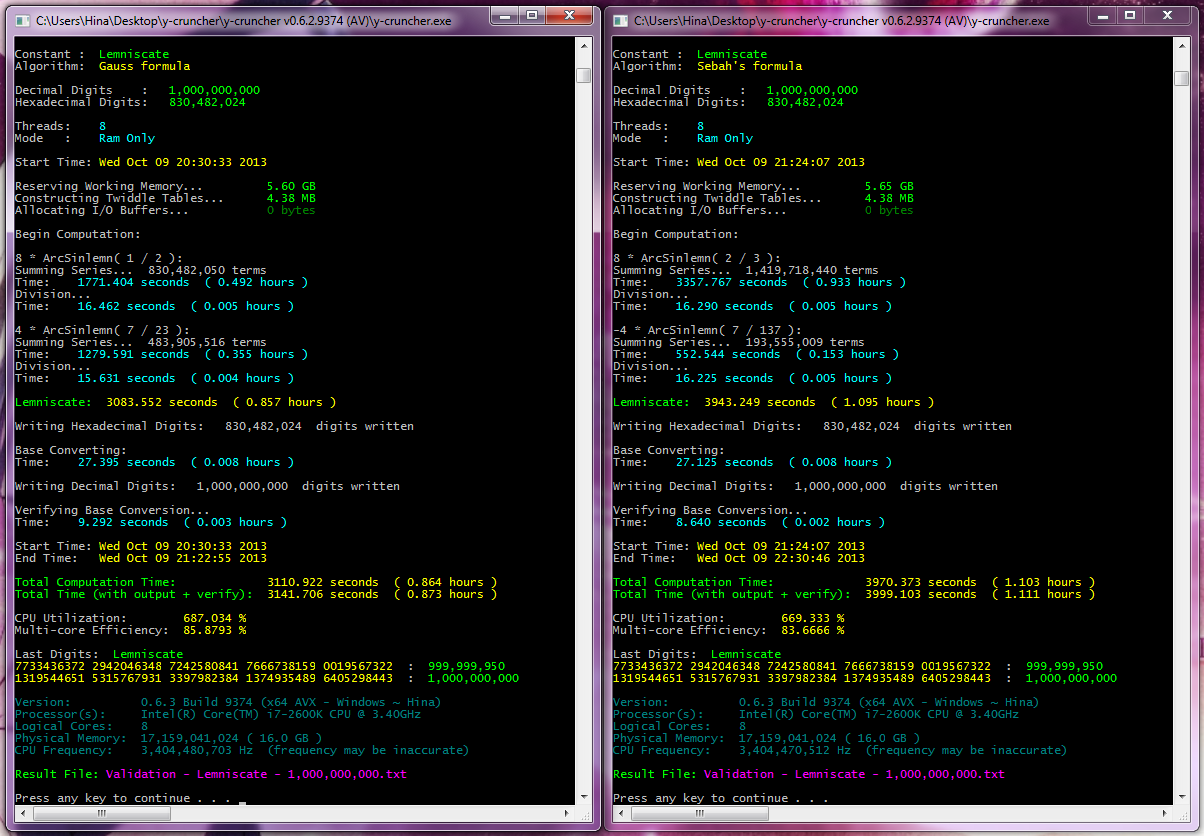Open system menu icon of Sebah's formula window
This screenshot has height=836, width=1204.
(x=620, y=20)
